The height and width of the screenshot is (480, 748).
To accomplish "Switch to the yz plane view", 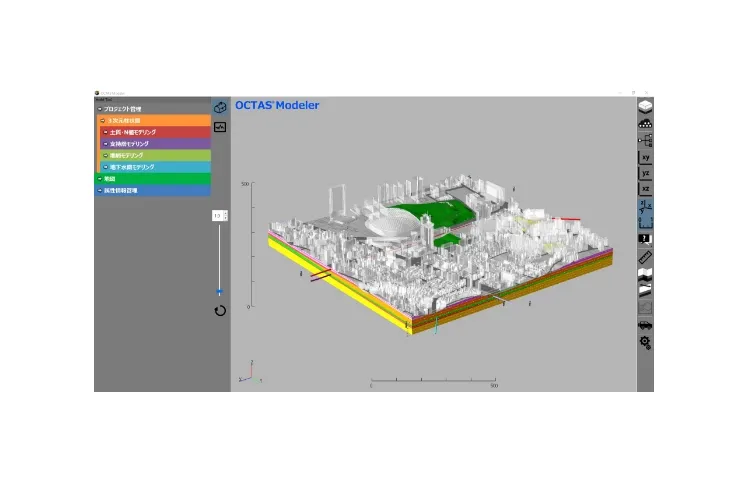I will tap(645, 173).
